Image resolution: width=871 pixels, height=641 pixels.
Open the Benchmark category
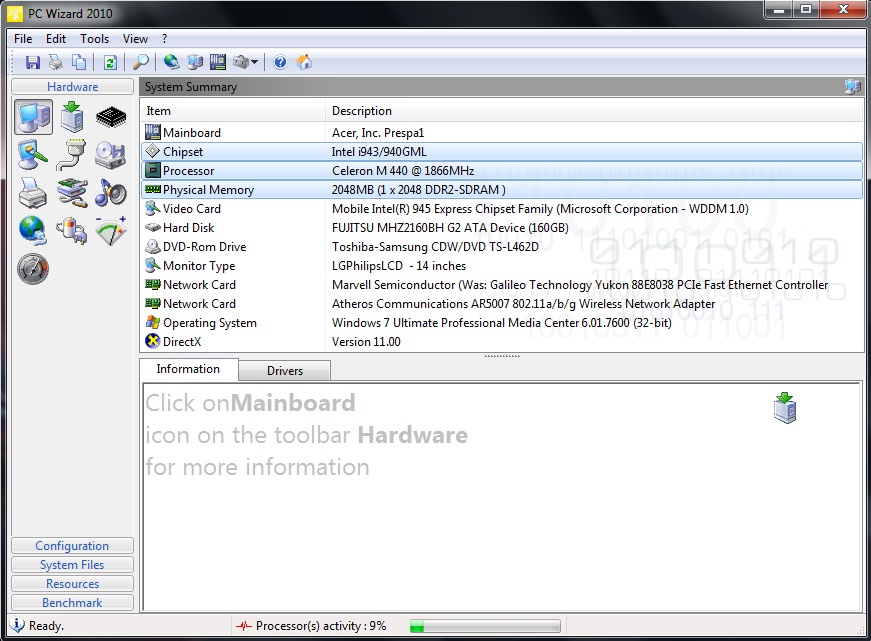click(x=72, y=603)
